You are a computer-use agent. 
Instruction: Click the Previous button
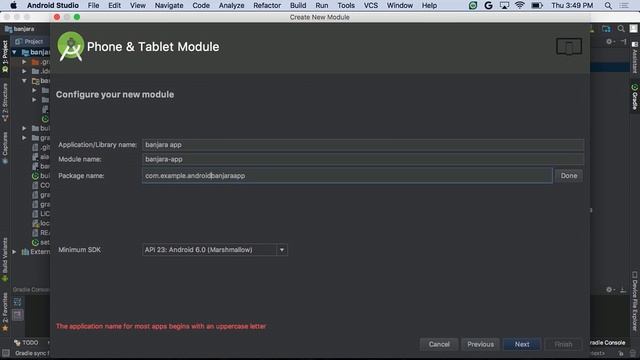pos(480,344)
